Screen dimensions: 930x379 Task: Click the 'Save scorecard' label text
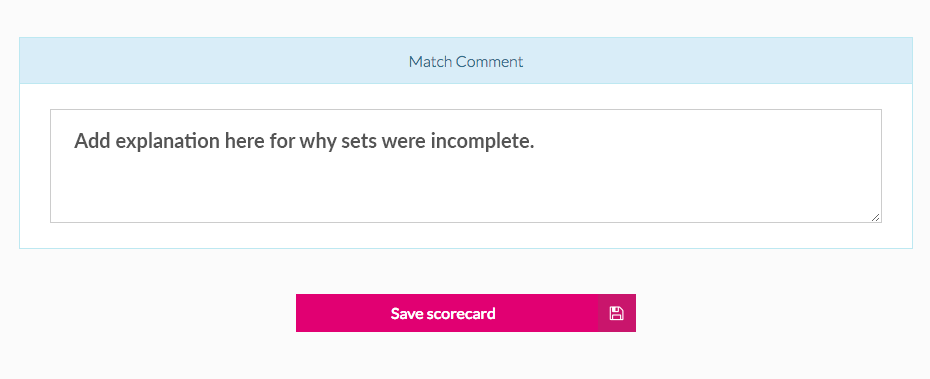443,313
